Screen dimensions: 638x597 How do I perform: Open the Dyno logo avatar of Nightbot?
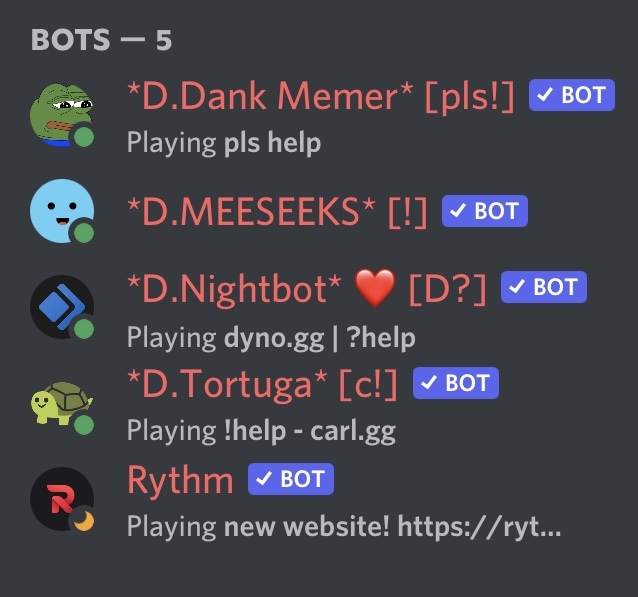tap(62, 307)
